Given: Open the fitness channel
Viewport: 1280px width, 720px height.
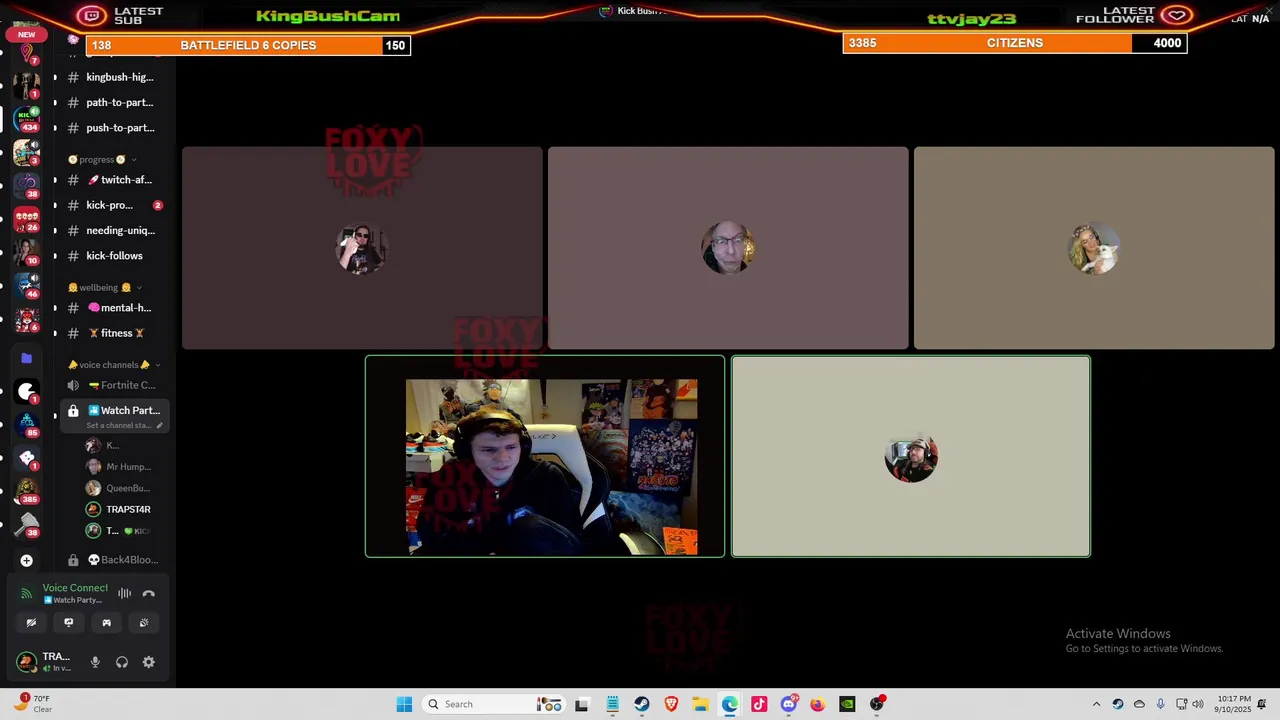Looking at the screenshot, I should (x=114, y=333).
